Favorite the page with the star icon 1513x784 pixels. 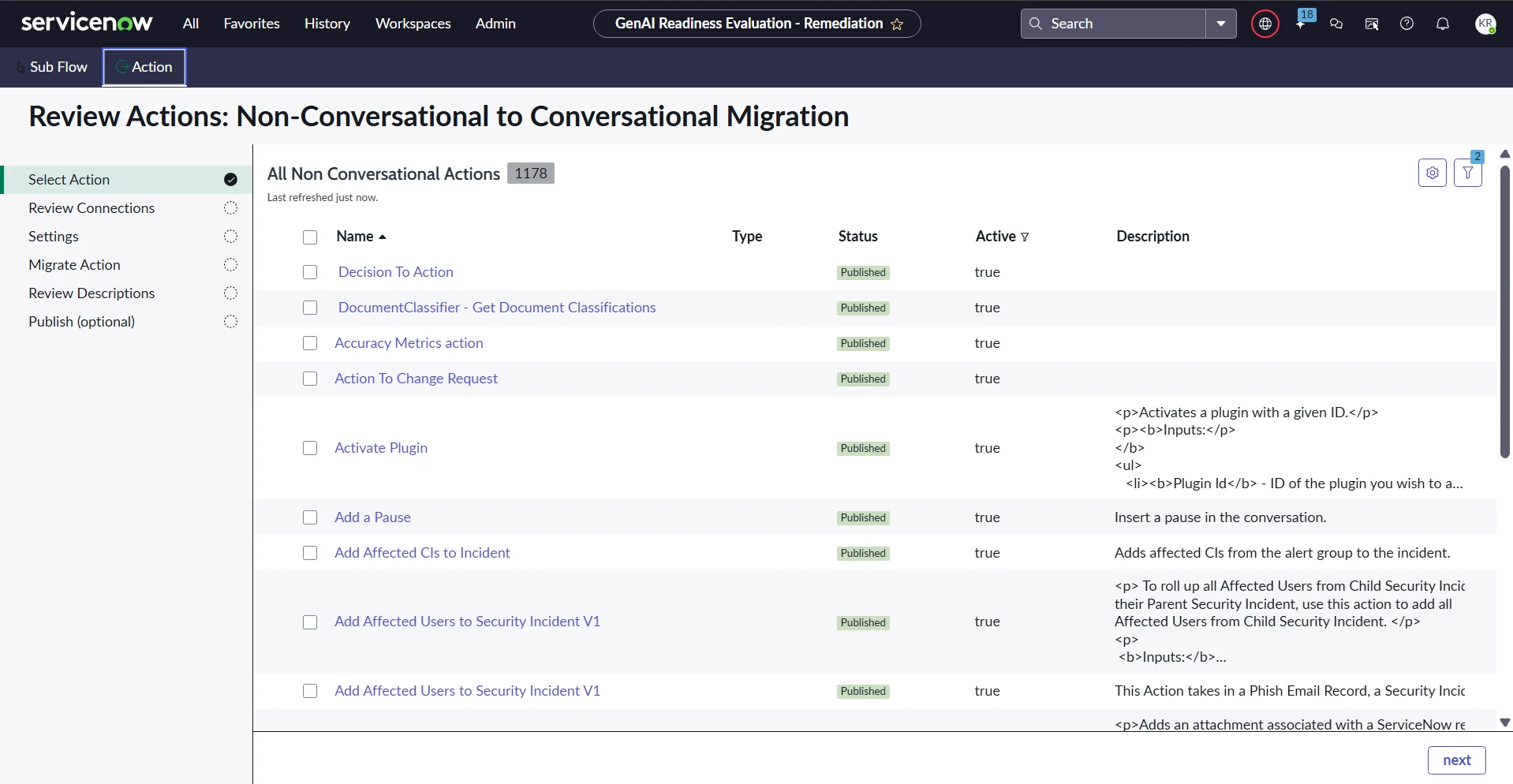coord(897,24)
